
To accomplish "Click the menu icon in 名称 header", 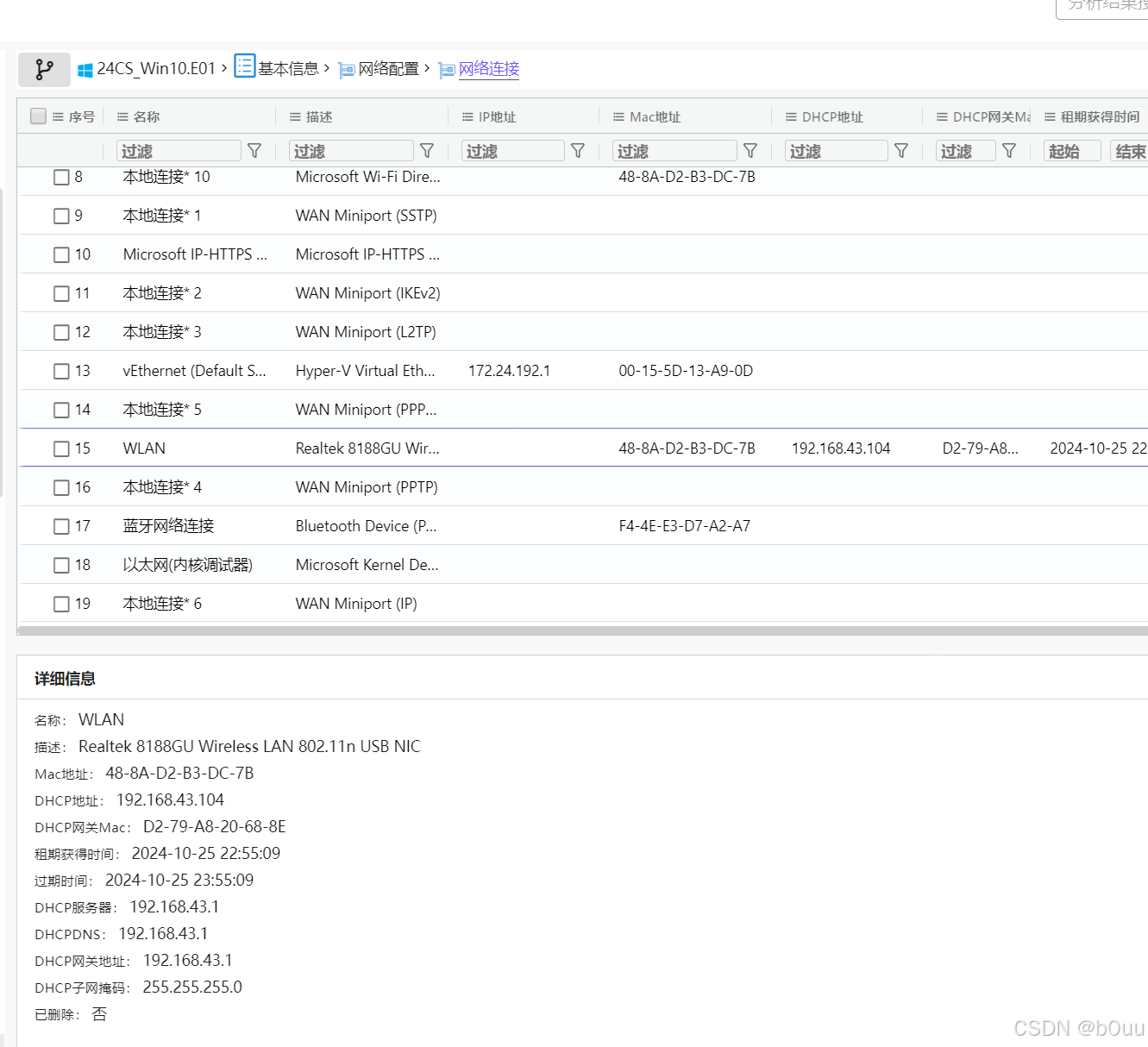I will point(122,116).
